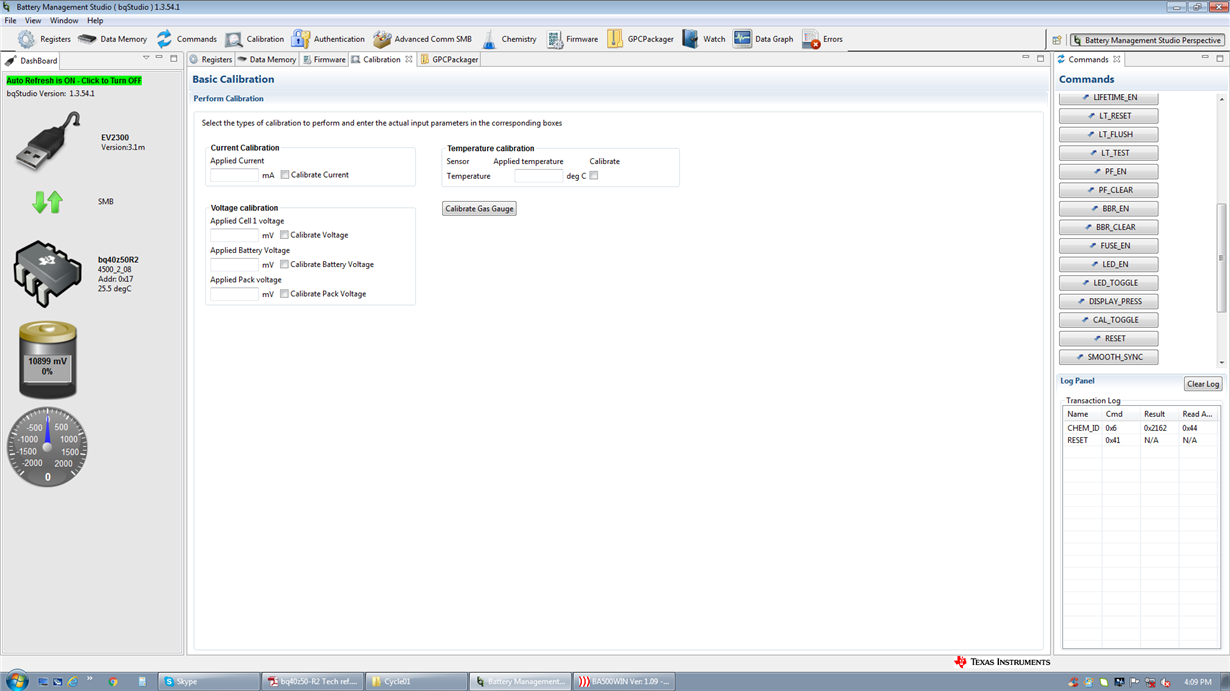
Task: Switch to the Firmware editor tab
Action: [324, 60]
